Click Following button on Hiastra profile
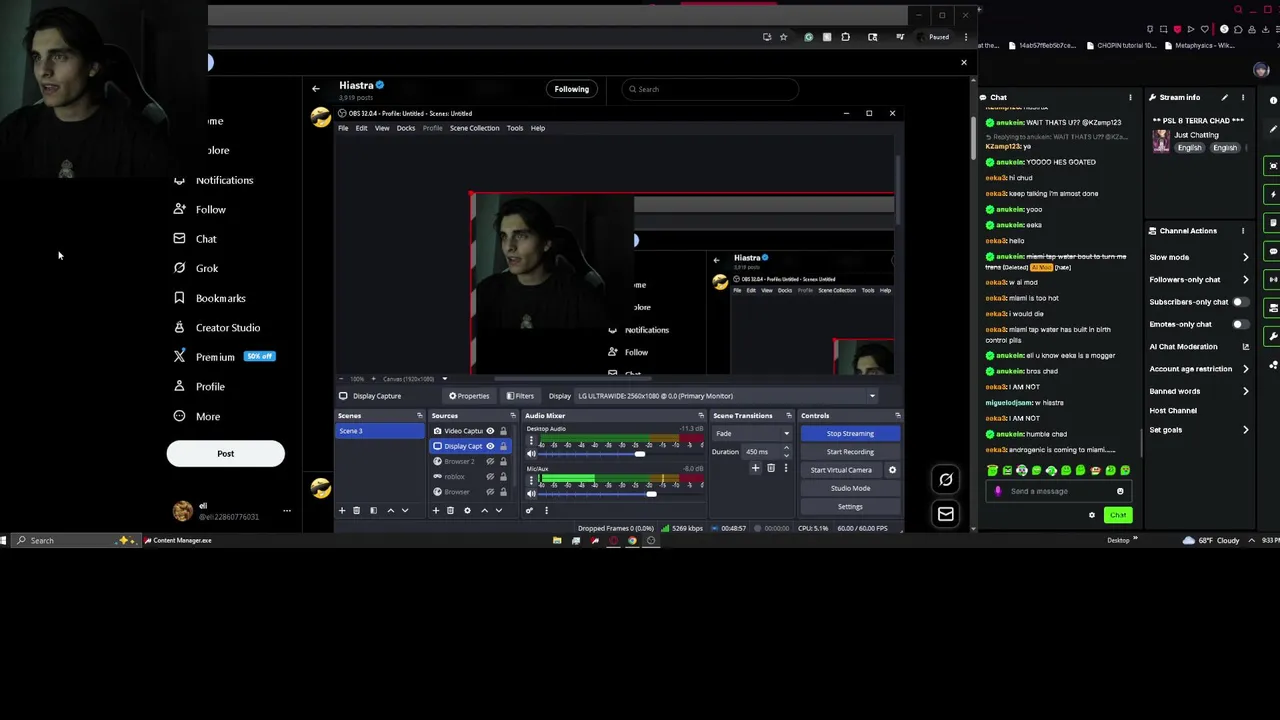The image size is (1280, 720). point(572,89)
